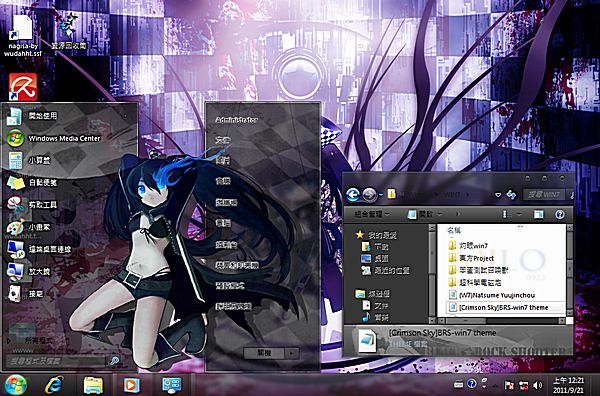Open the volume speaker icon in the tray
Viewport: 600px width, 396px height.
pyautogui.click(x=538, y=385)
